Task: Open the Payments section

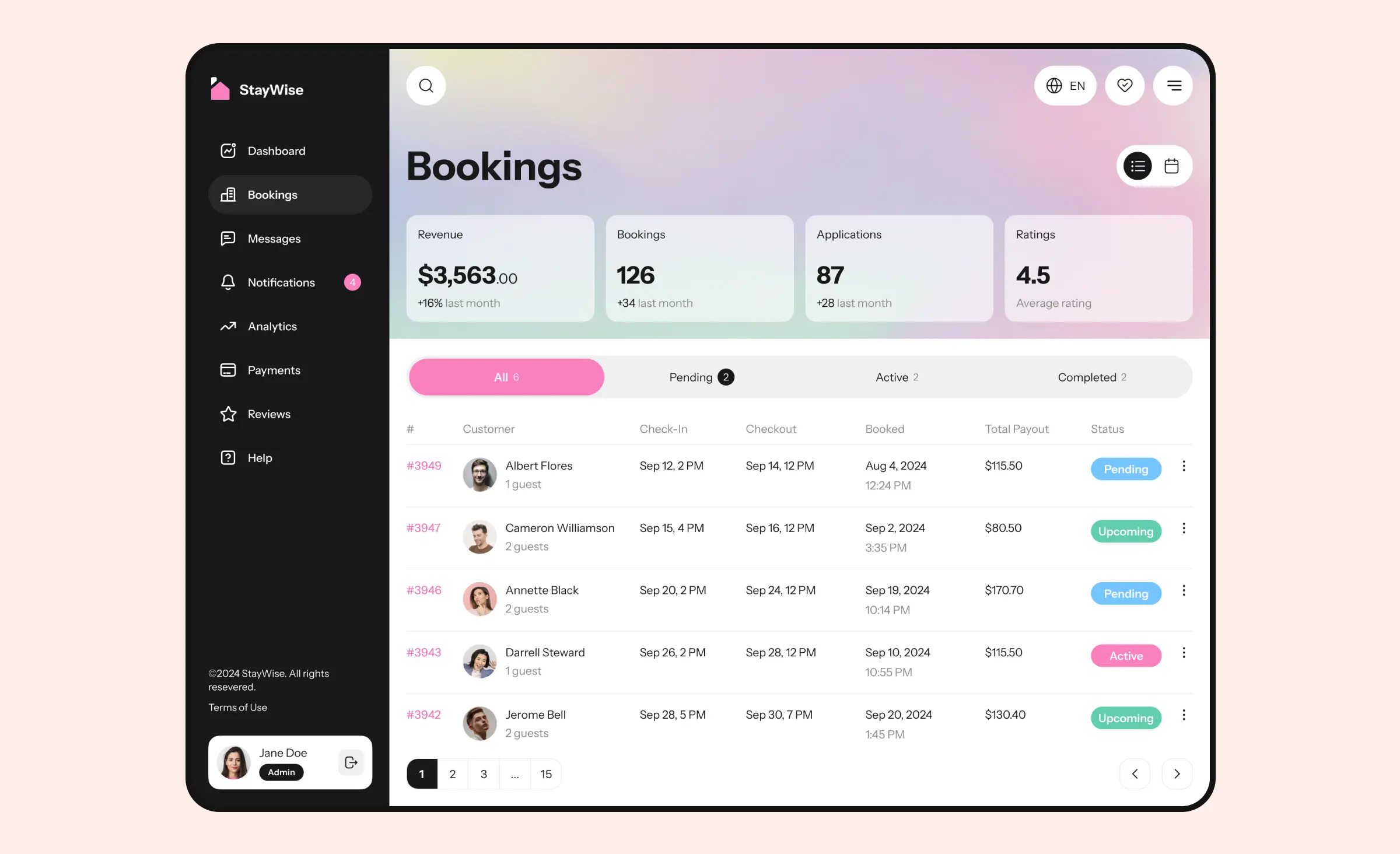Action: [274, 369]
